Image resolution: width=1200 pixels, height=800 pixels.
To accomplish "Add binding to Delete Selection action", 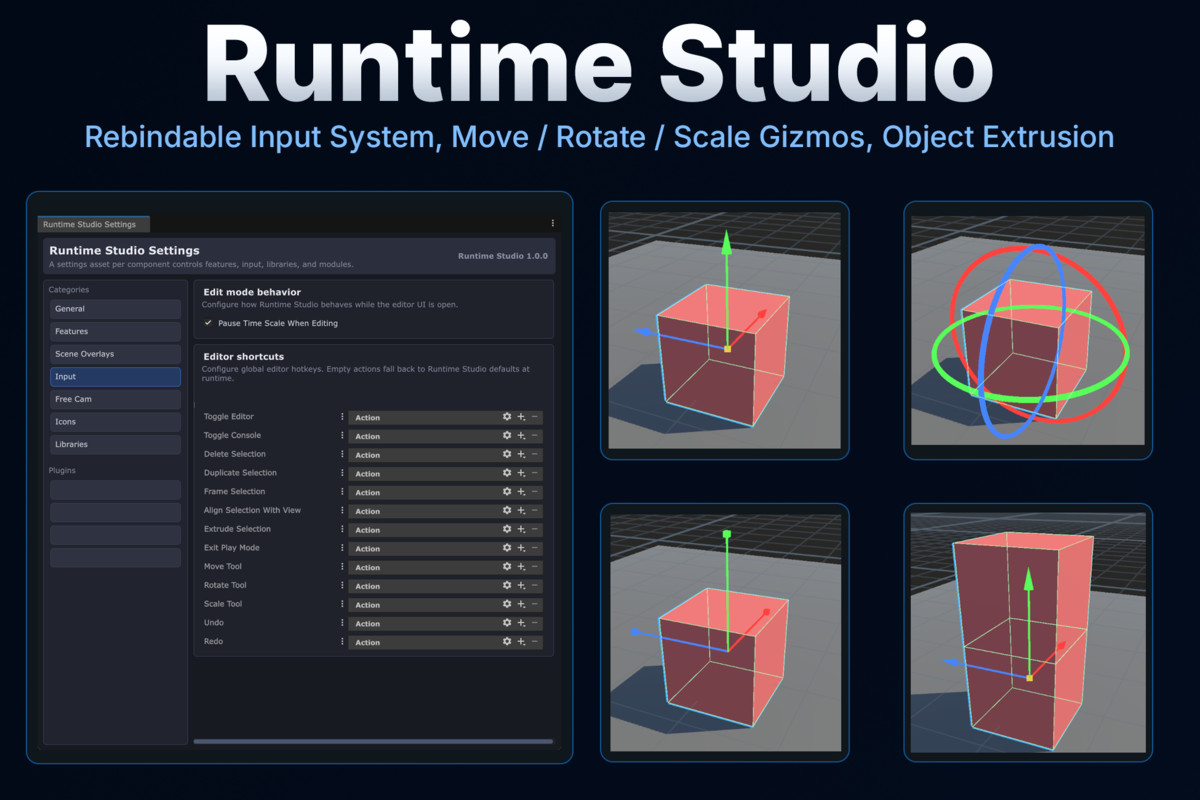I will (x=521, y=455).
